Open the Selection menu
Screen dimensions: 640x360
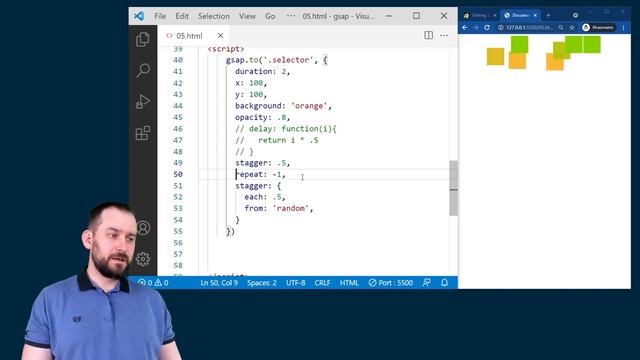click(214, 16)
